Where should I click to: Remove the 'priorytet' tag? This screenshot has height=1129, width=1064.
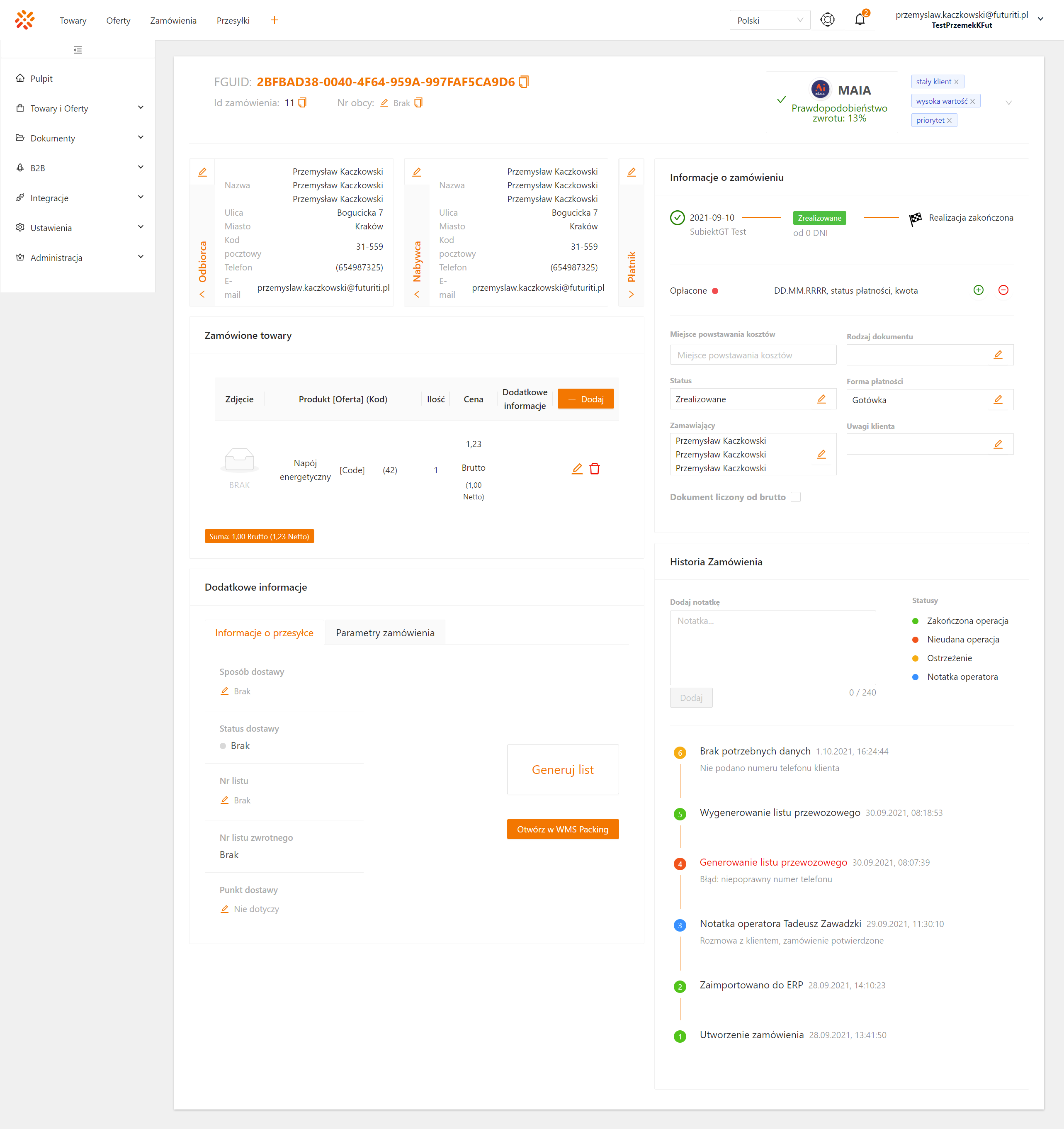[949, 120]
